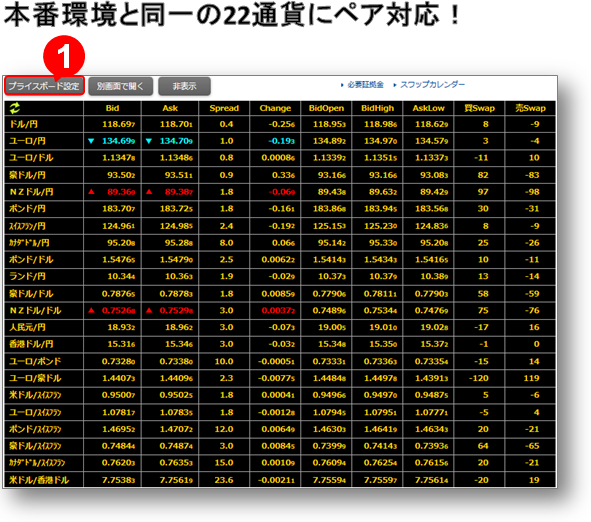Click ポンド/スイスフラン Spread value 12.0

click(224, 429)
